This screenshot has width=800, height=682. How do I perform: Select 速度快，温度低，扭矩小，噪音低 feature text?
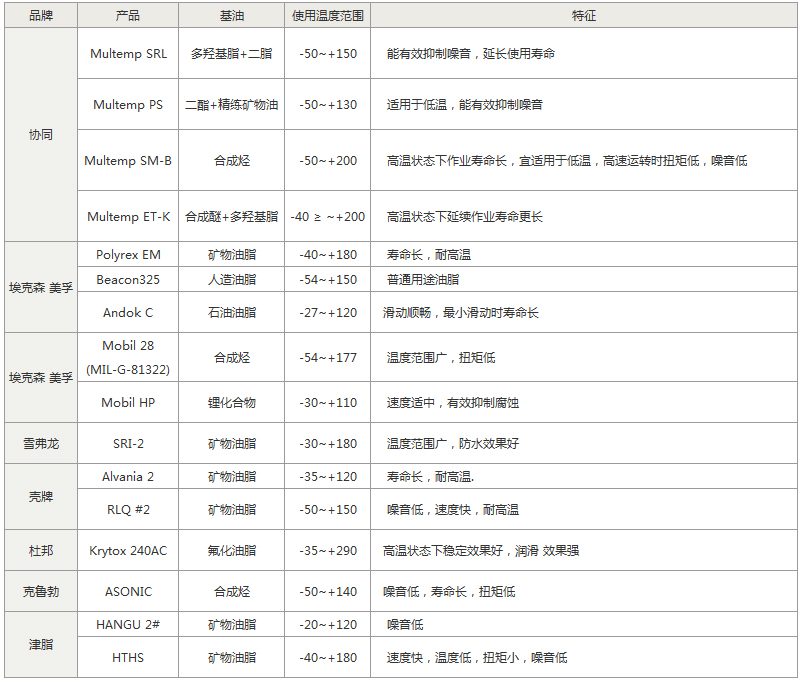pos(477,657)
